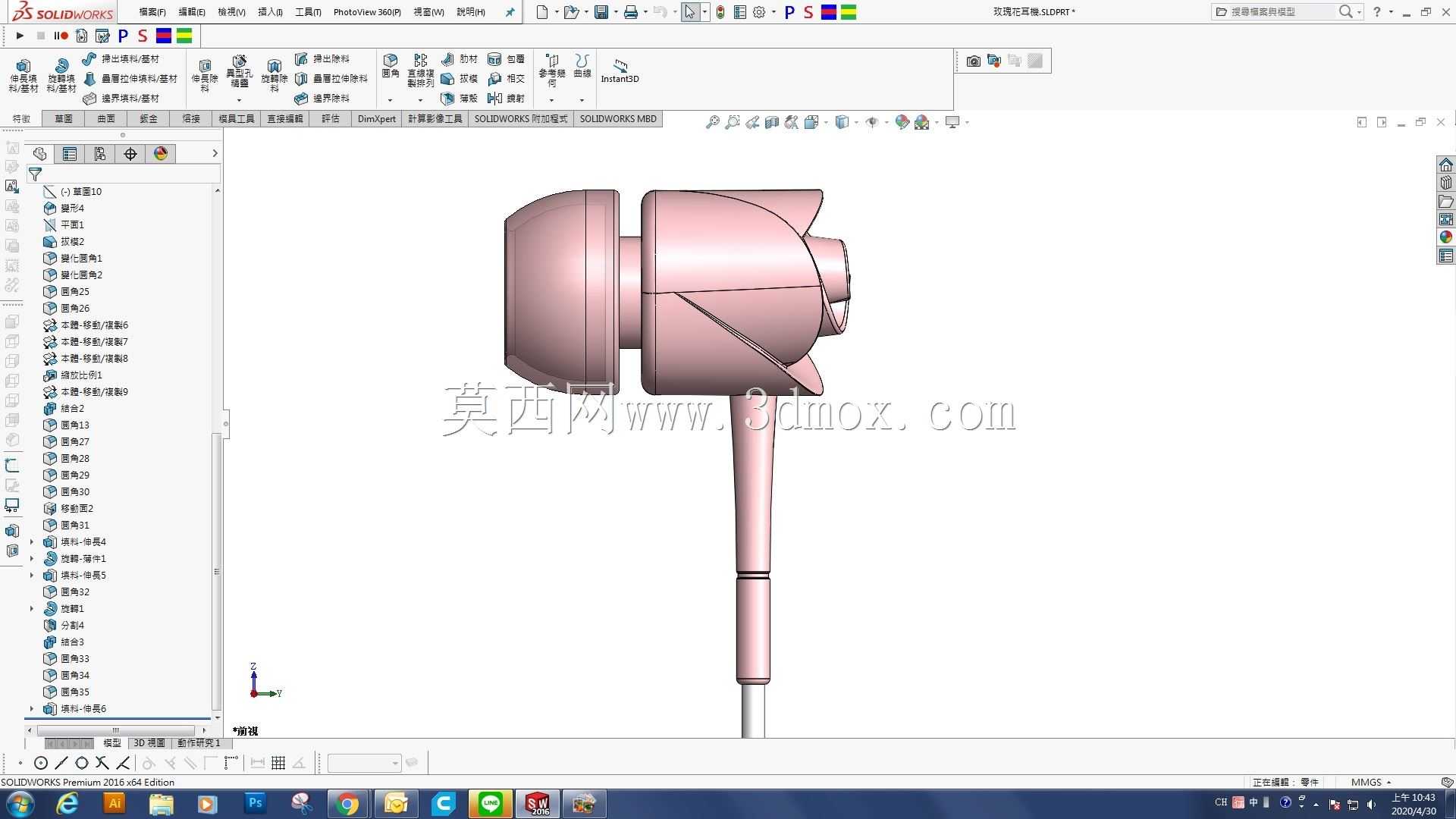
Task: Select the Revolved Cut tool (旋轉除料)
Action: [275, 75]
